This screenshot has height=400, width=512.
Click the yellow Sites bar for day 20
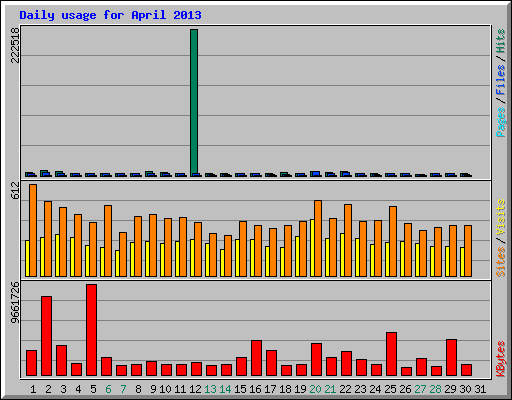(312, 248)
